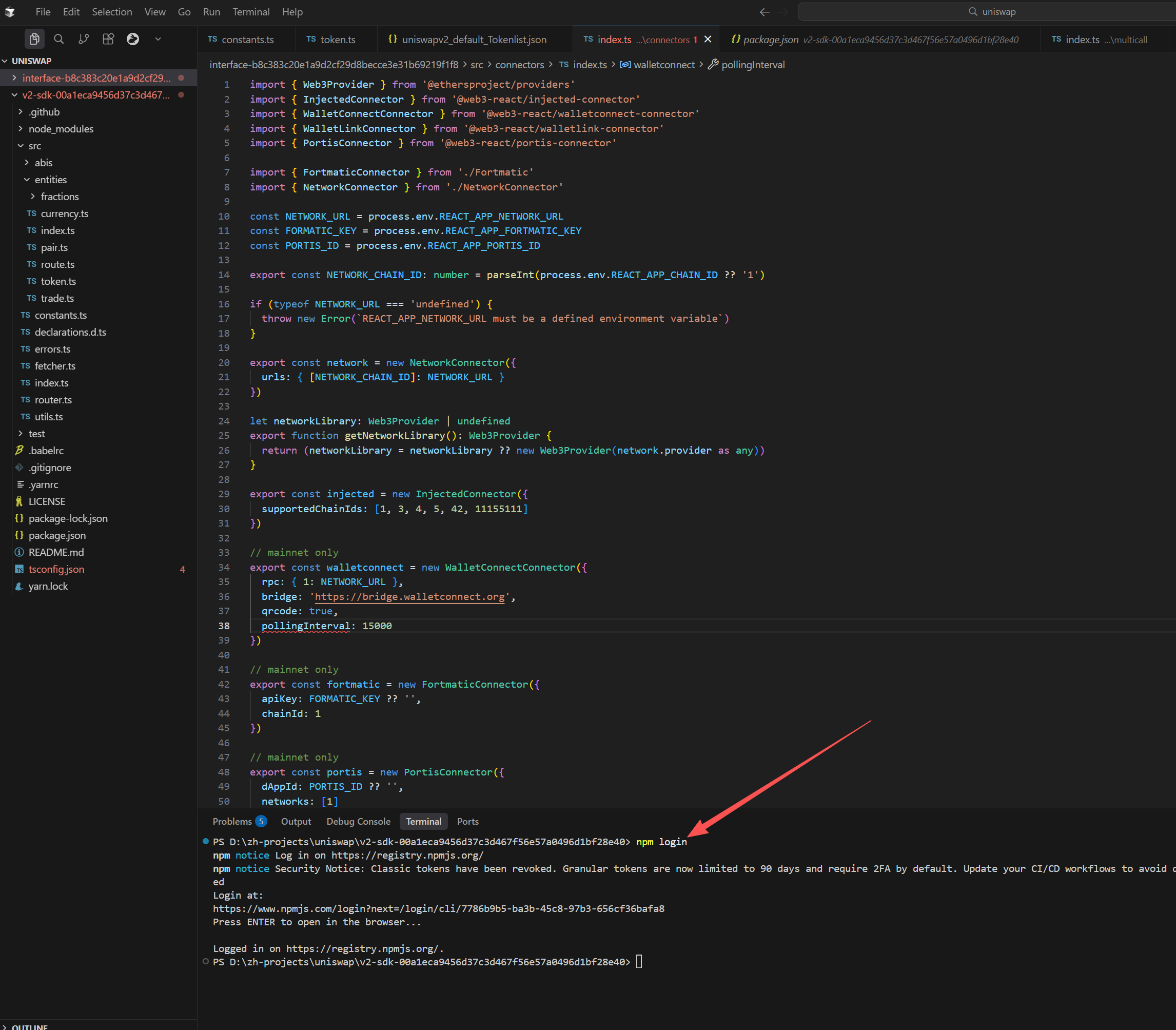Screen dimensions: 1176x1030
Task: Open the Terminal menu
Action: tap(250, 12)
